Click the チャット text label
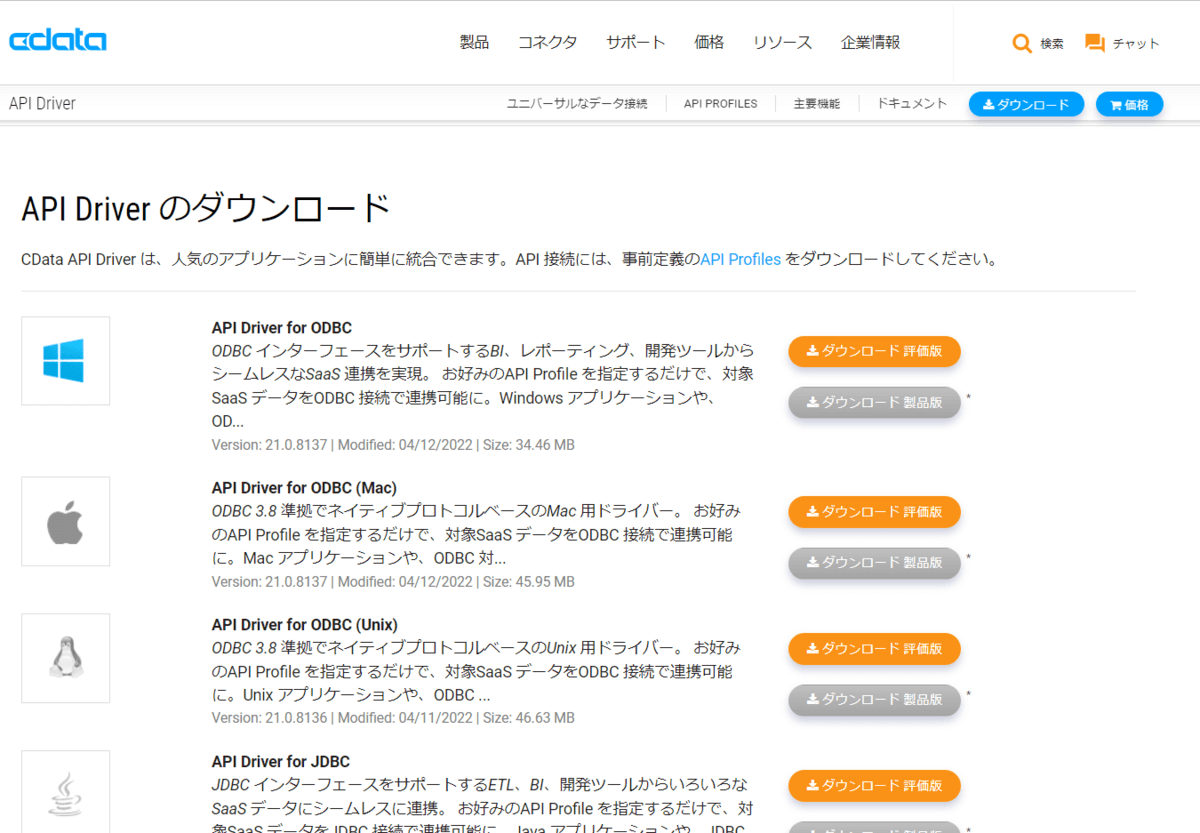 tap(1136, 44)
